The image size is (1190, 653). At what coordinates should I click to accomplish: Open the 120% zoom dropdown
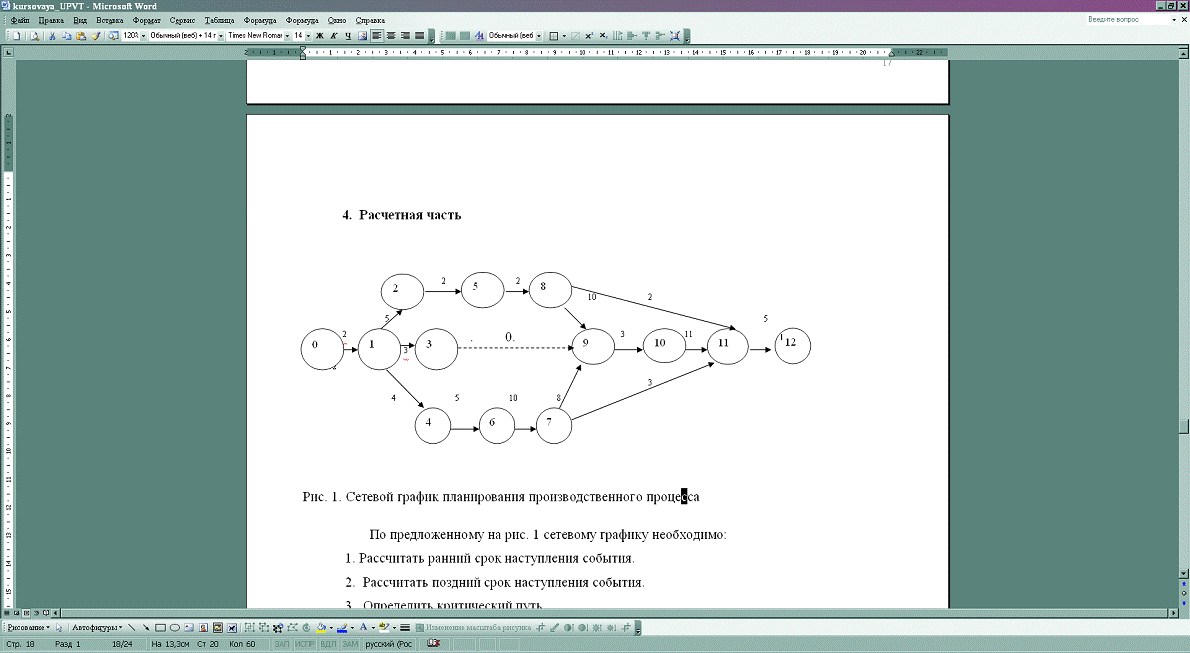click(x=143, y=36)
